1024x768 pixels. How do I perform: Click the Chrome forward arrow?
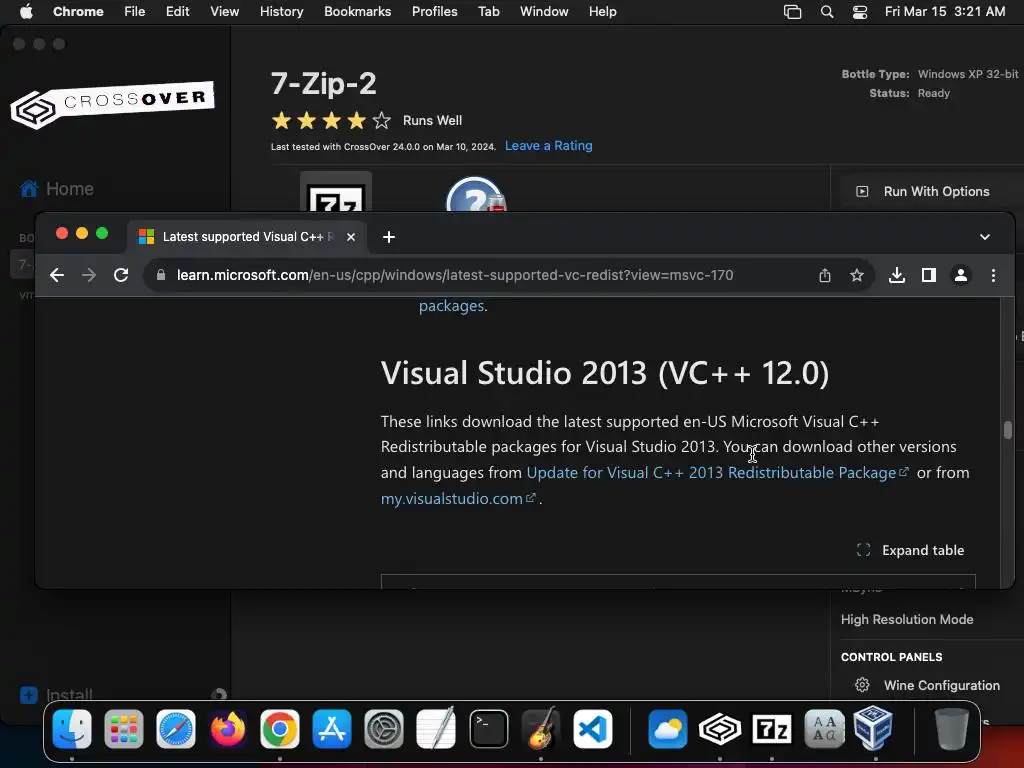point(89,275)
